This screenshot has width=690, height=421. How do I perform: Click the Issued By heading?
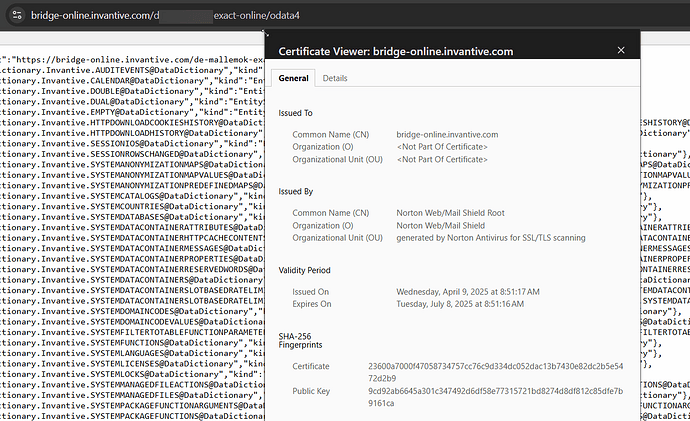295,192
